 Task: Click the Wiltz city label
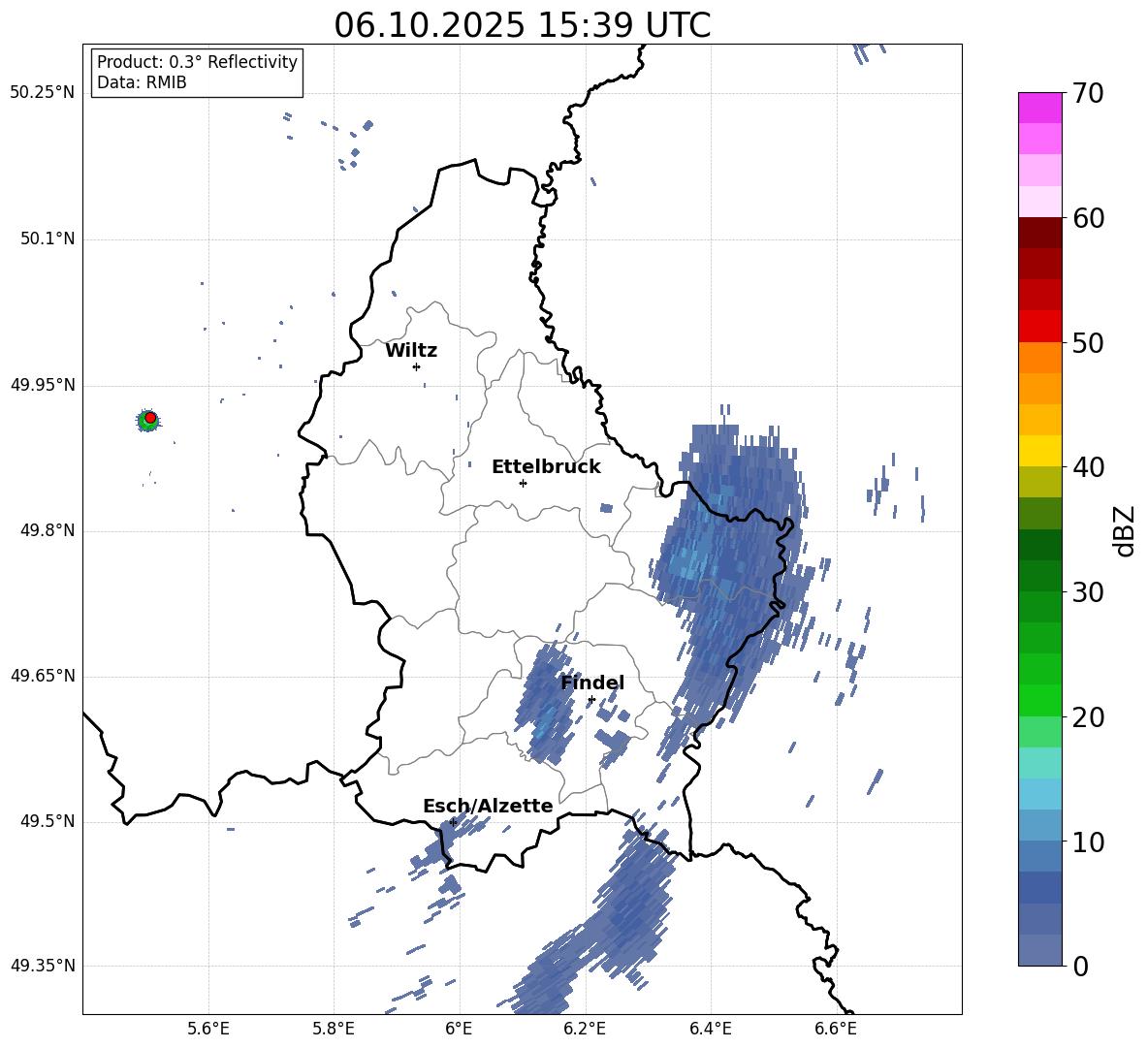point(411,351)
